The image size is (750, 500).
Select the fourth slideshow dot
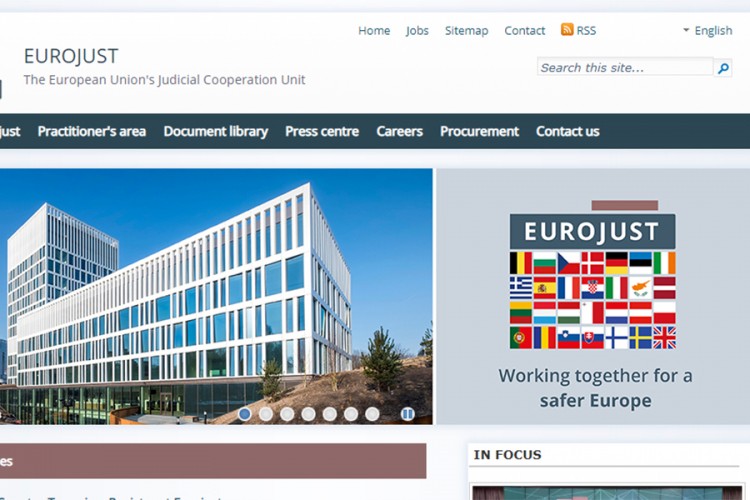coord(309,414)
